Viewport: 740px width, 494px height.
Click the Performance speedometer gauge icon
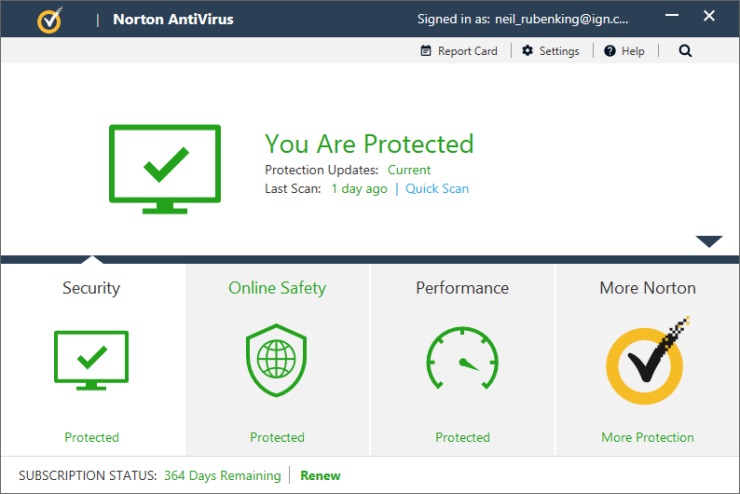coord(462,360)
